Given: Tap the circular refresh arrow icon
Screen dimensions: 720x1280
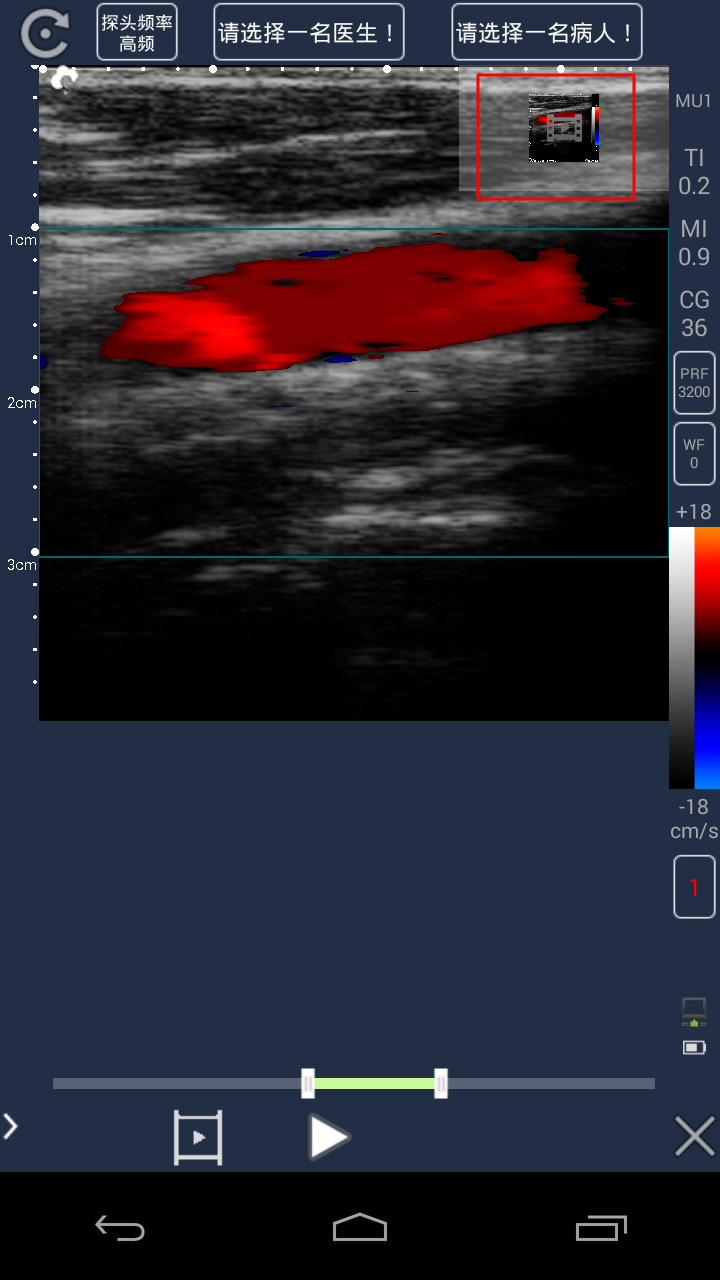Looking at the screenshot, I should click(45, 34).
